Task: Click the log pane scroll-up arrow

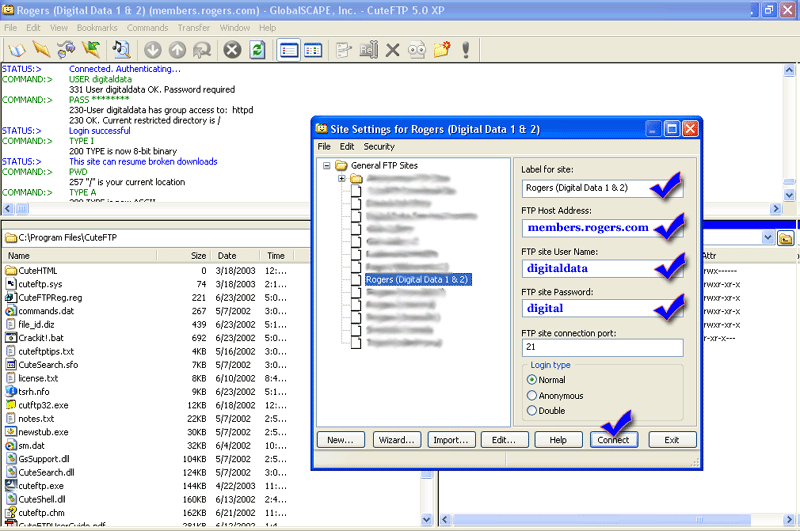Action: point(789,70)
